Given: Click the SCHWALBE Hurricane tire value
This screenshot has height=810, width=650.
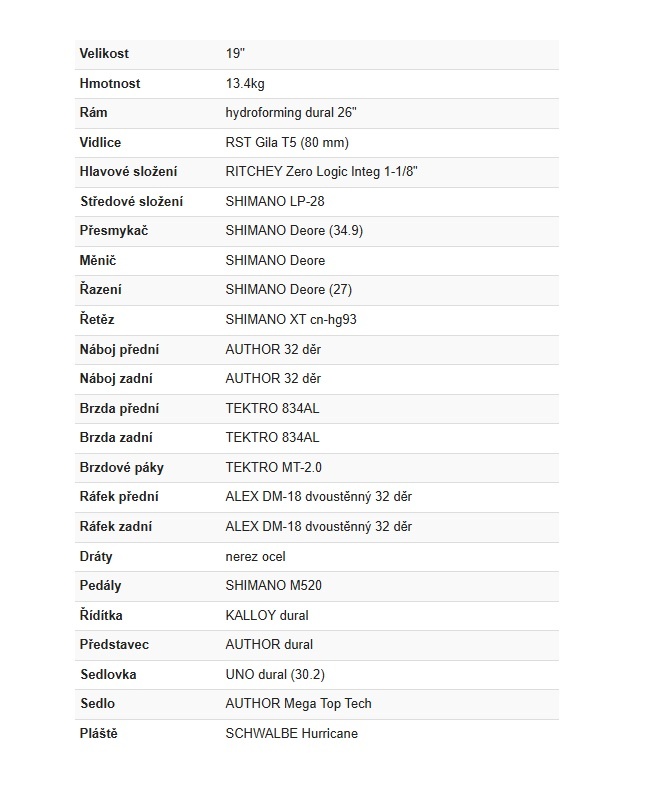Looking at the screenshot, I should pyautogui.click(x=291, y=733).
